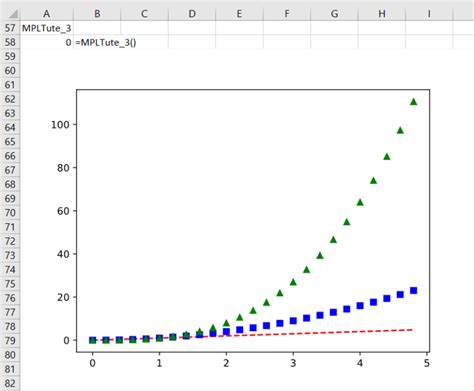
Task: Select column E header
Action: [239, 14]
